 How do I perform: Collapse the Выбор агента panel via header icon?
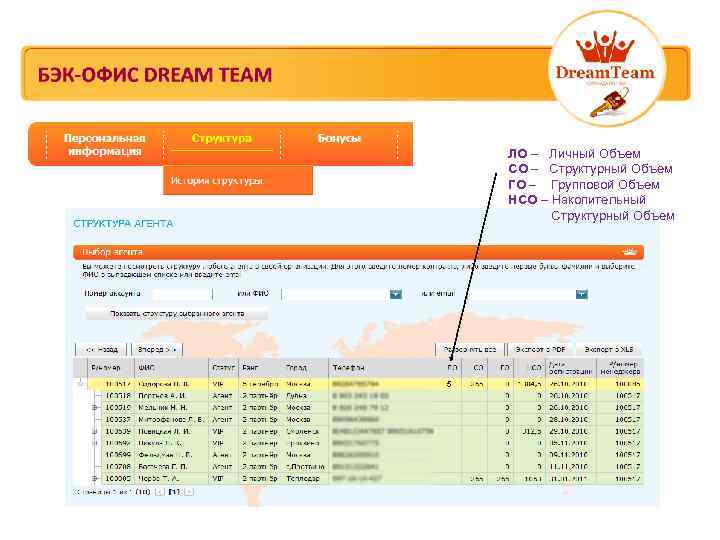pyautogui.click(x=629, y=252)
